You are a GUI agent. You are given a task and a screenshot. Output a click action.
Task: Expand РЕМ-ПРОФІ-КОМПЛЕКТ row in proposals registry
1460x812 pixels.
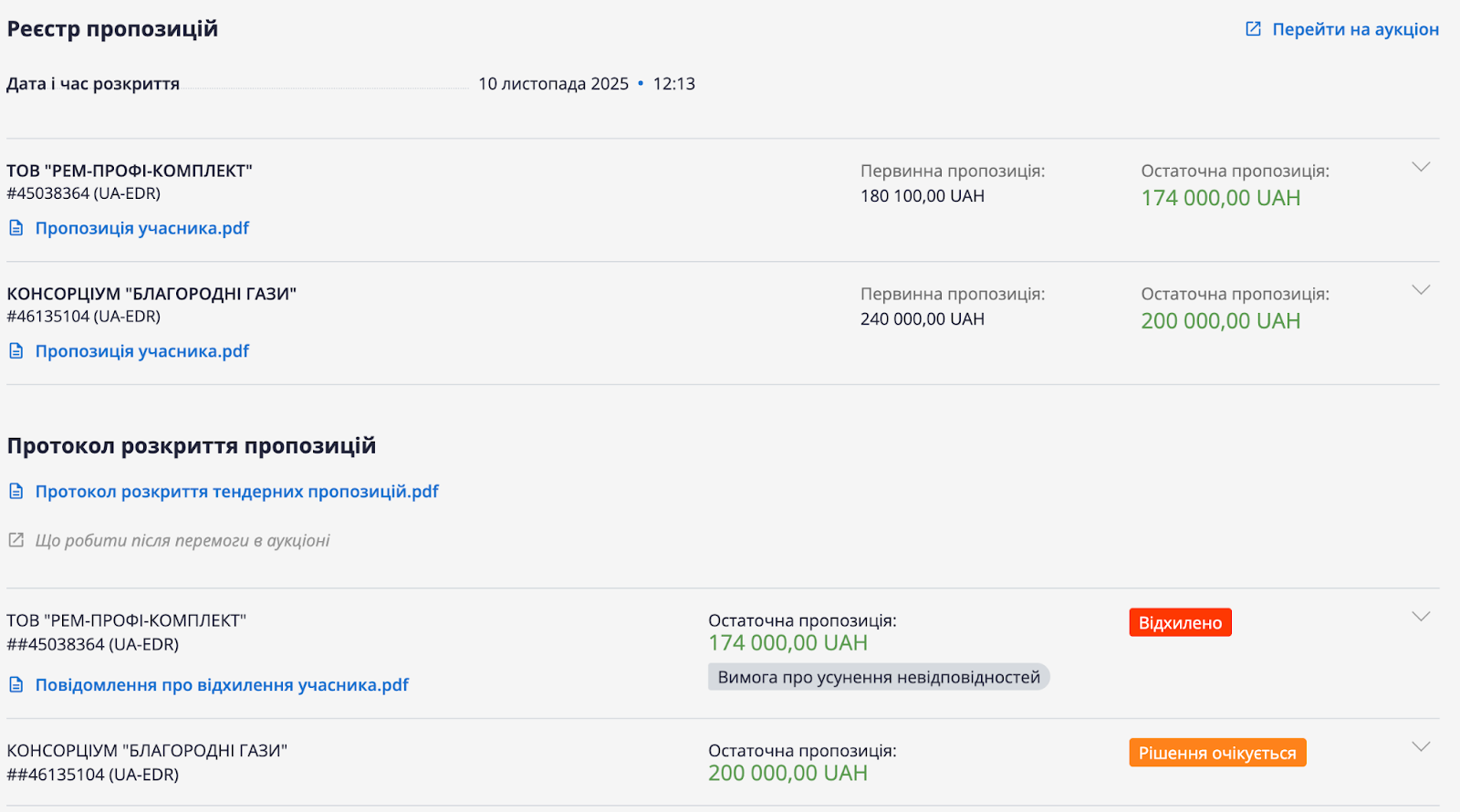coord(1421,167)
